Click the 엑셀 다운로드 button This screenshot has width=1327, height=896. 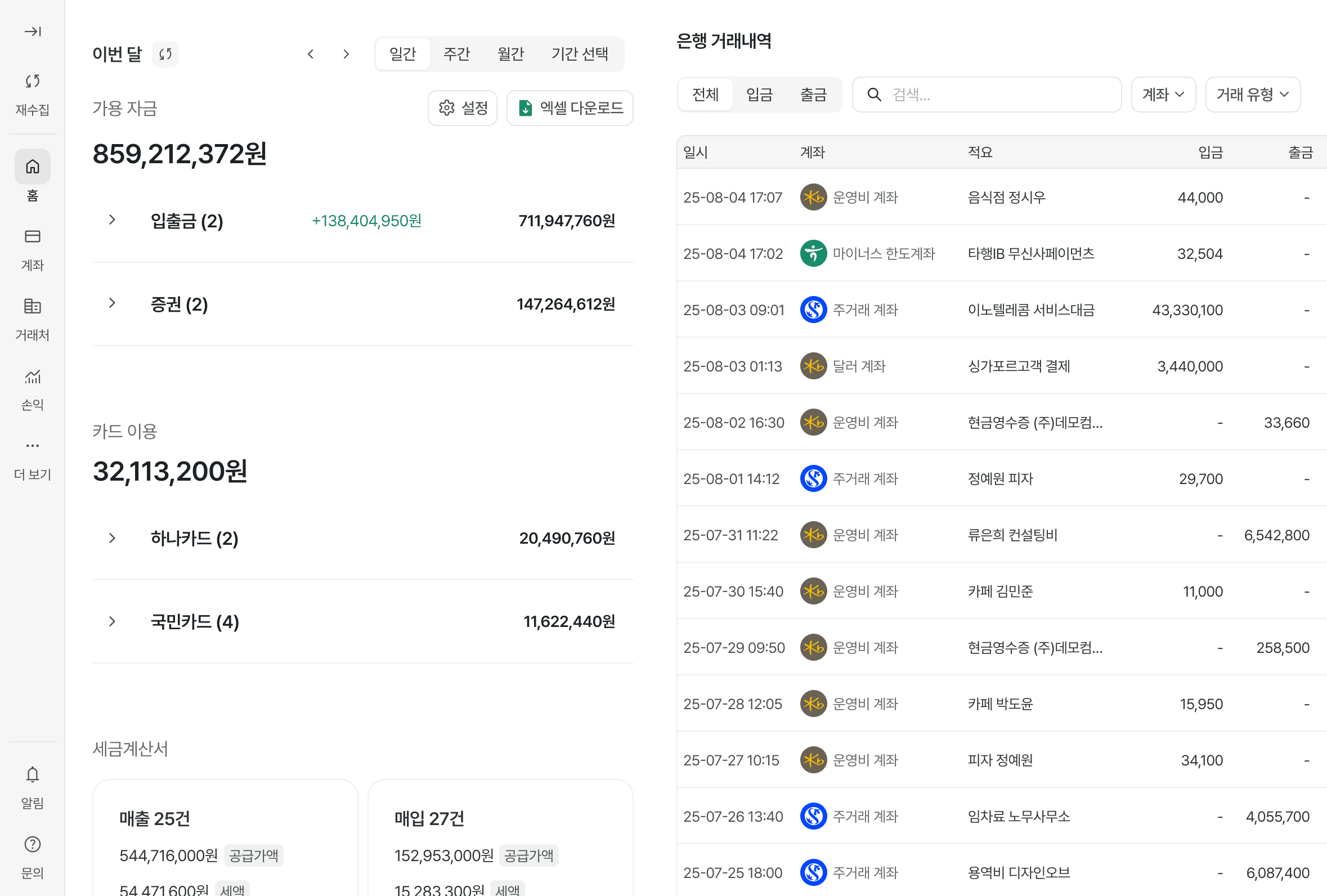click(x=570, y=108)
